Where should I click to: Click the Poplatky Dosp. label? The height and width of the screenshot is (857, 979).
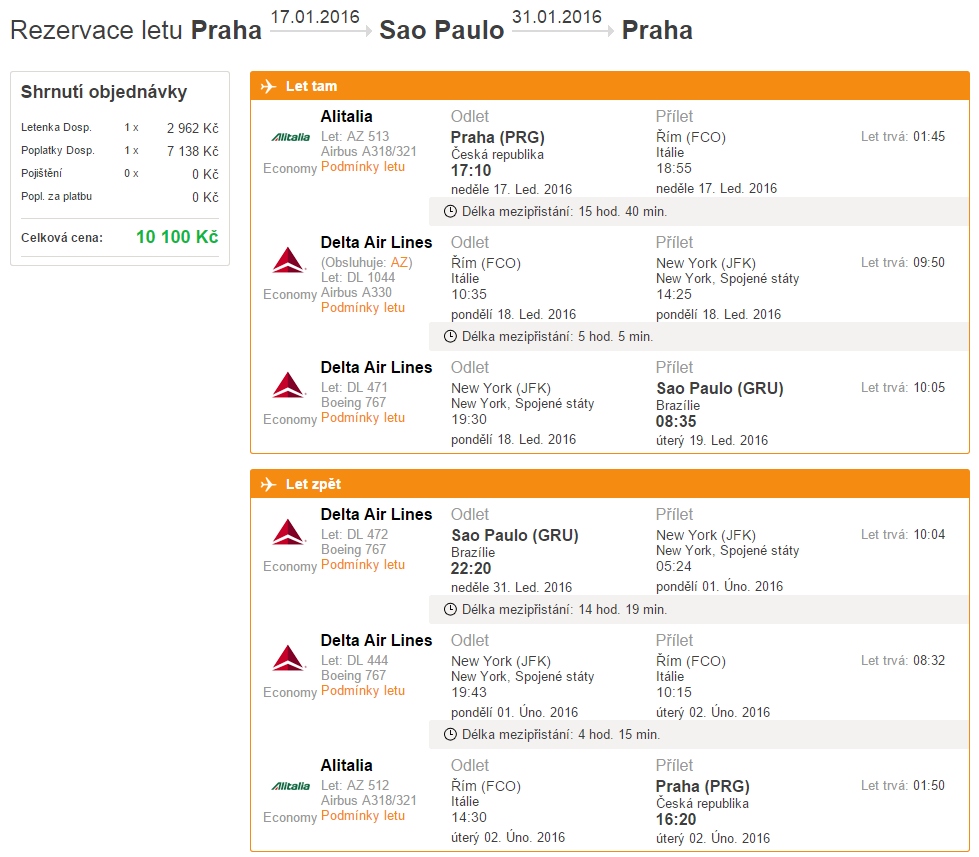57,150
